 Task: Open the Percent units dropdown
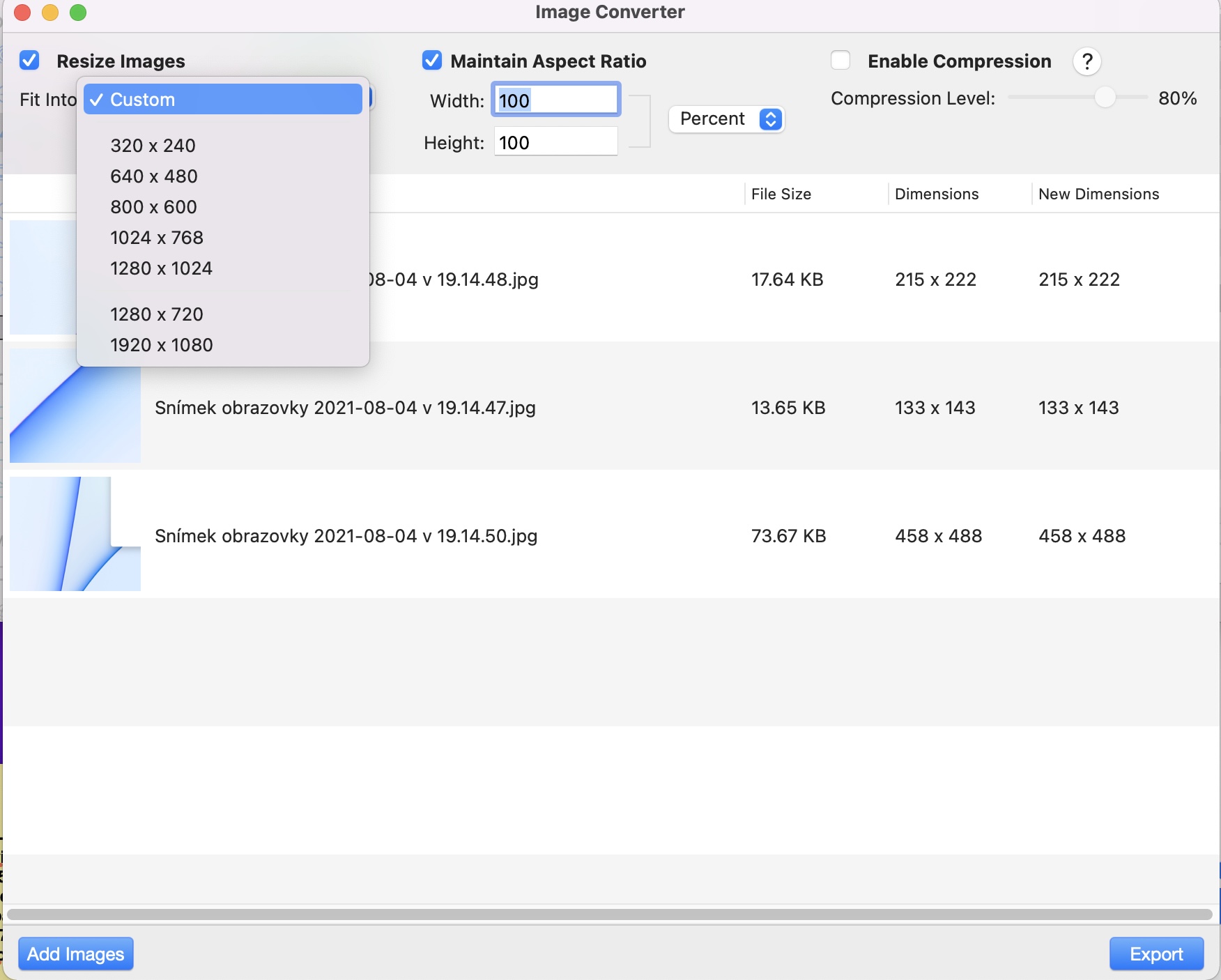726,119
